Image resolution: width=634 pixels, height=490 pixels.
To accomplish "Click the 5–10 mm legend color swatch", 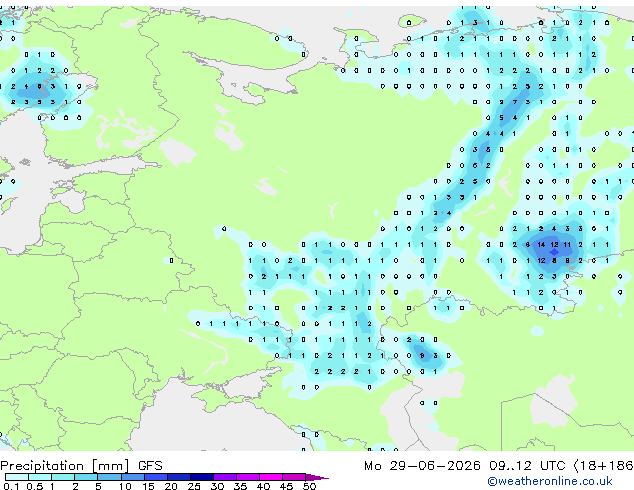I will point(109,477).
